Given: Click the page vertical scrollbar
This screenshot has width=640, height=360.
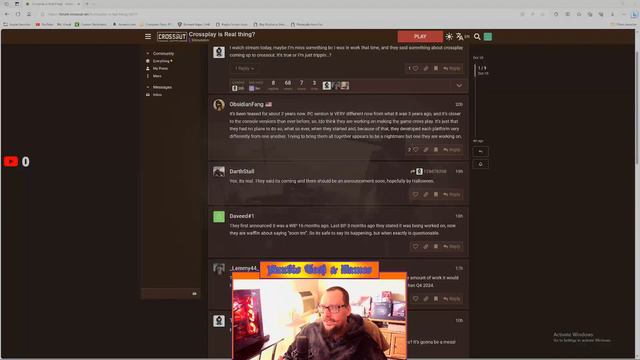Looking at the screenshot, I should click(637, 102).
